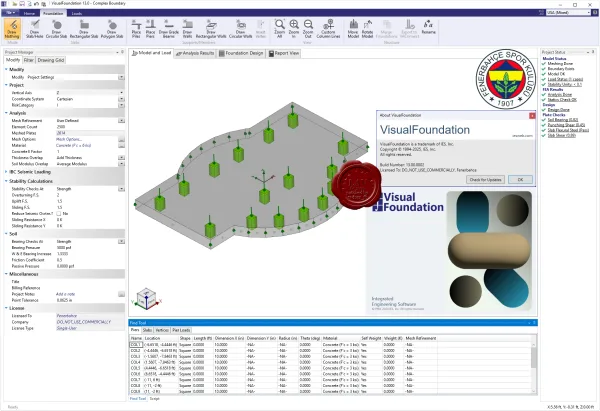Collapse the Miscellaneous section
The image size is (600, 411).
tap(6, 274)
